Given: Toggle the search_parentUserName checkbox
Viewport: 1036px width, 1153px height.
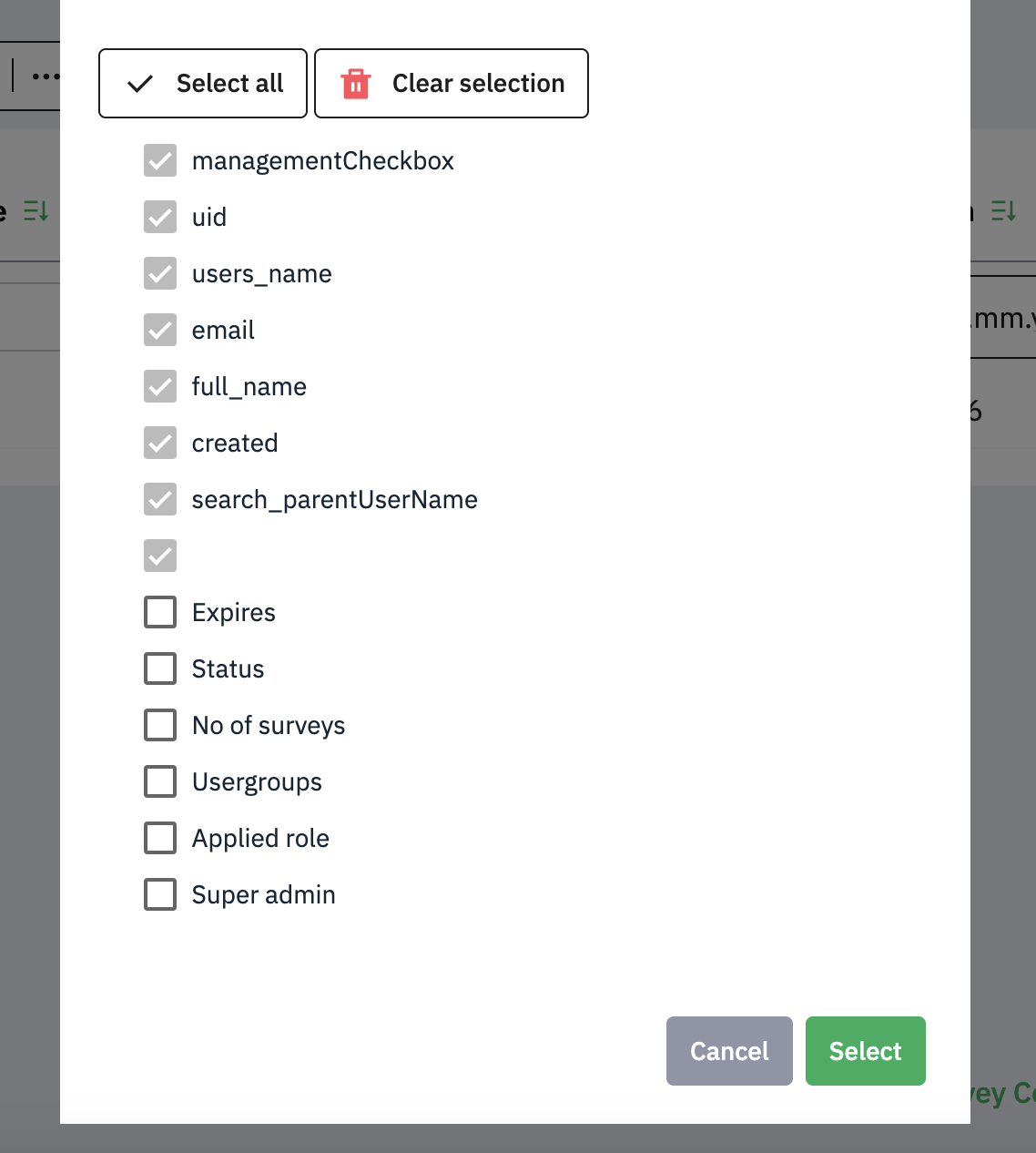Looking at the screenshot, I should [160, 499].
